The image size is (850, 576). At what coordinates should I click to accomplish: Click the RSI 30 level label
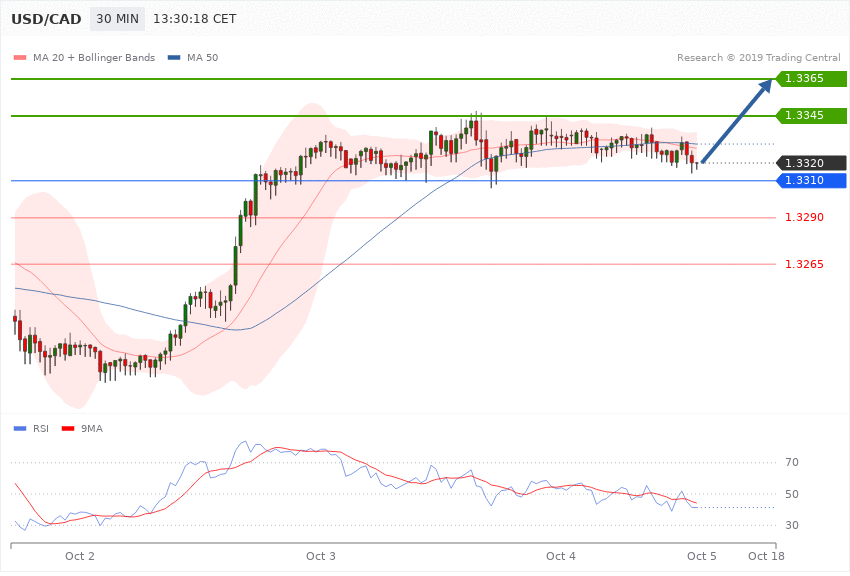[x=792, y=525]
